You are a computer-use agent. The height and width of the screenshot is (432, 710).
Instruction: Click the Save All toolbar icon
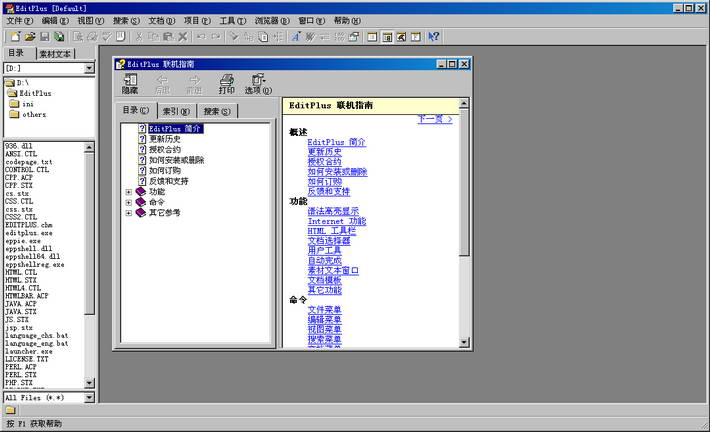pos(59,37)
